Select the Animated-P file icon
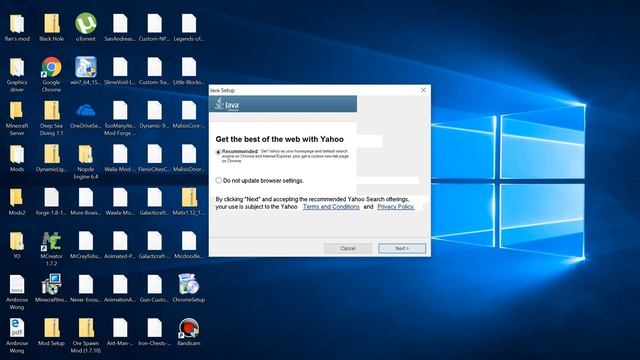 coord(120,245)
